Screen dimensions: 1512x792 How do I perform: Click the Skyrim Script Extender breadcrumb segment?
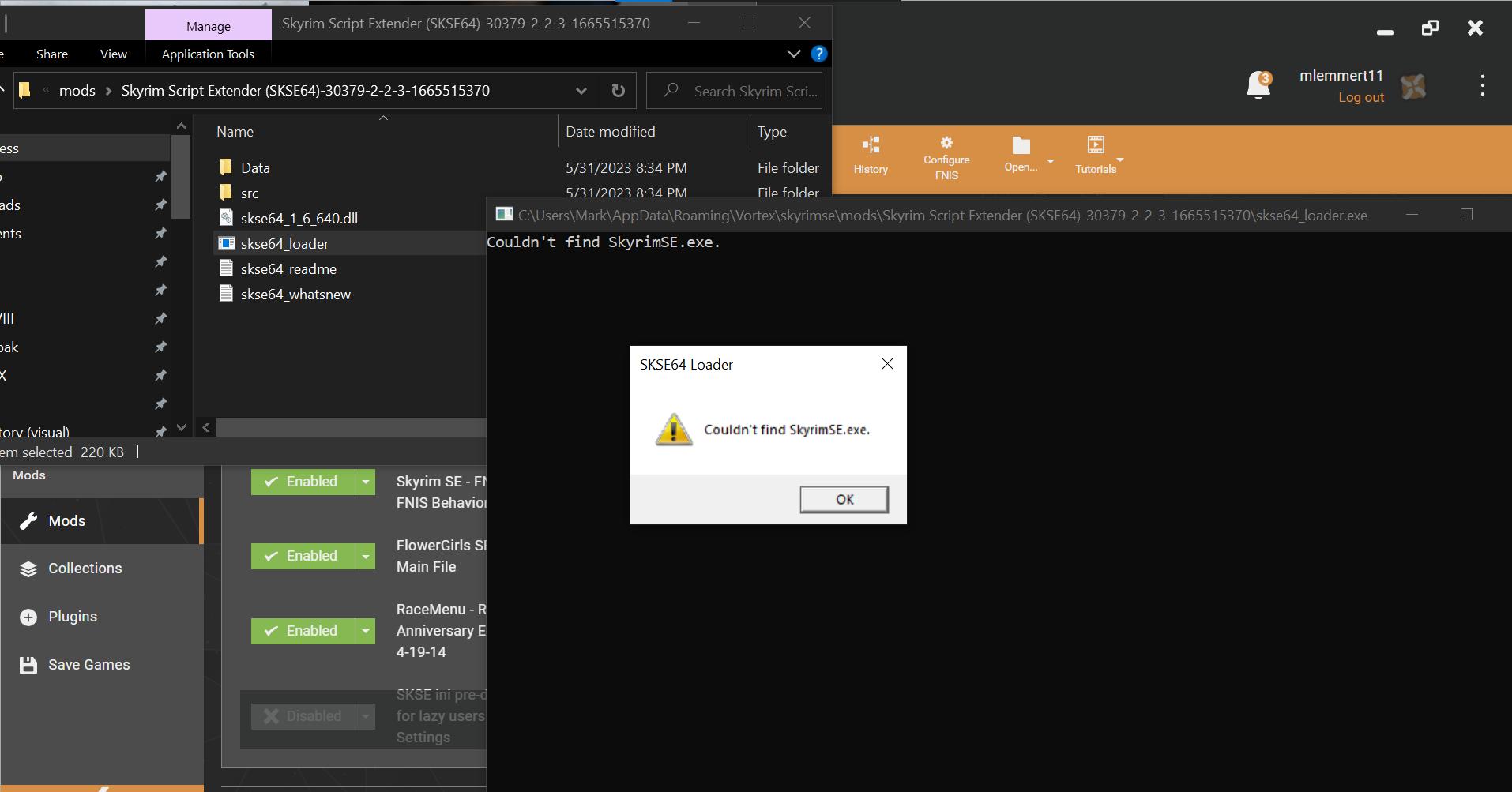point(306,91)
